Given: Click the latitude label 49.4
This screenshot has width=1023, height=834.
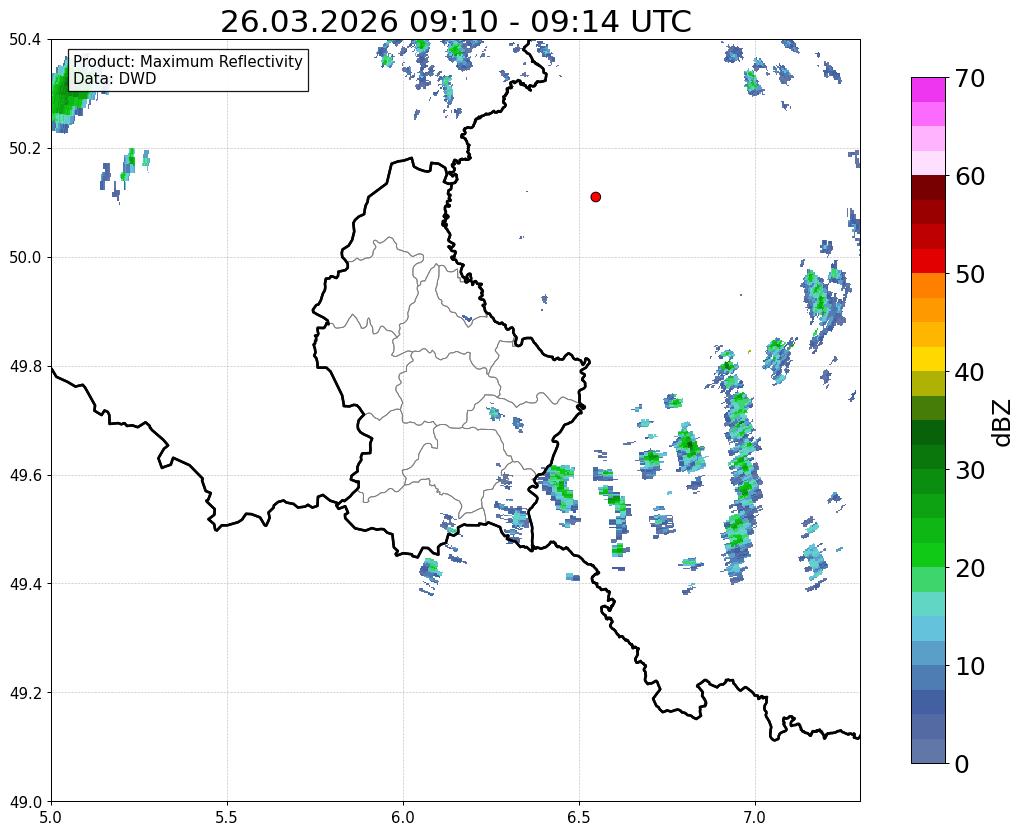Looking at the screenshot, I should (25, 584).
